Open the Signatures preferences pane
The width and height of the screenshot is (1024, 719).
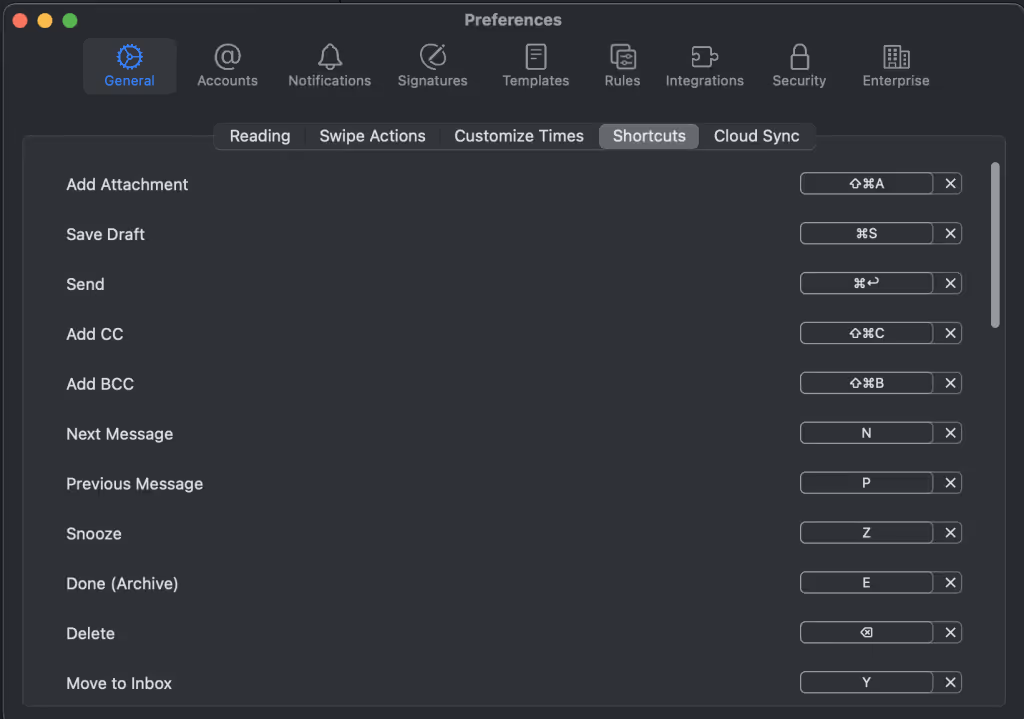pyautogui.click(x=432, y=66)
